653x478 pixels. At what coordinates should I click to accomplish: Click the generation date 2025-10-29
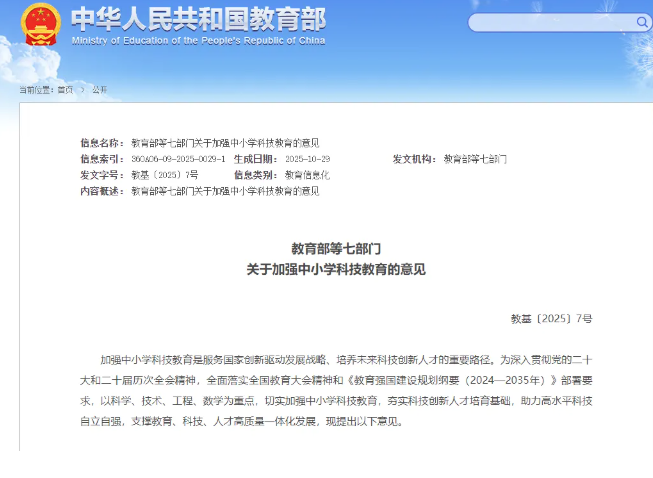click(307, 159)
